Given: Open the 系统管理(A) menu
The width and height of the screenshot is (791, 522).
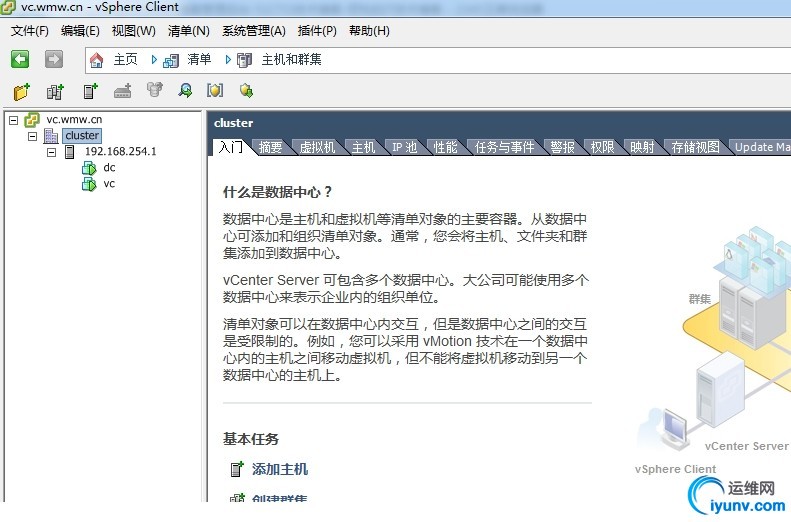Looking at the screenshot, I should coord(254,31).
